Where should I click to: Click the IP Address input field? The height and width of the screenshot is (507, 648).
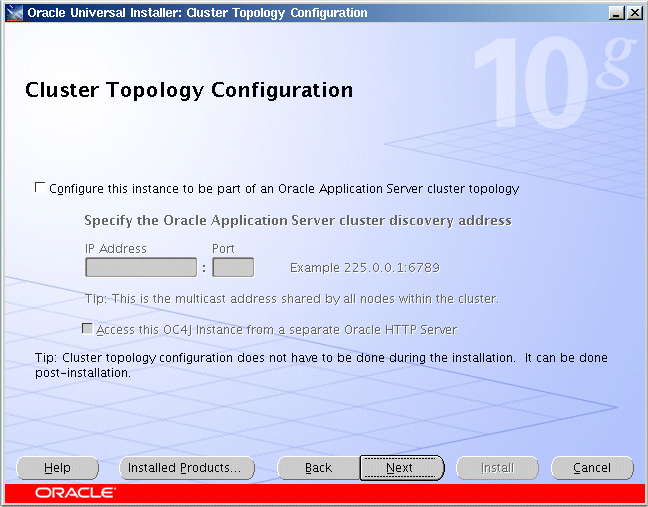[141, 267]
